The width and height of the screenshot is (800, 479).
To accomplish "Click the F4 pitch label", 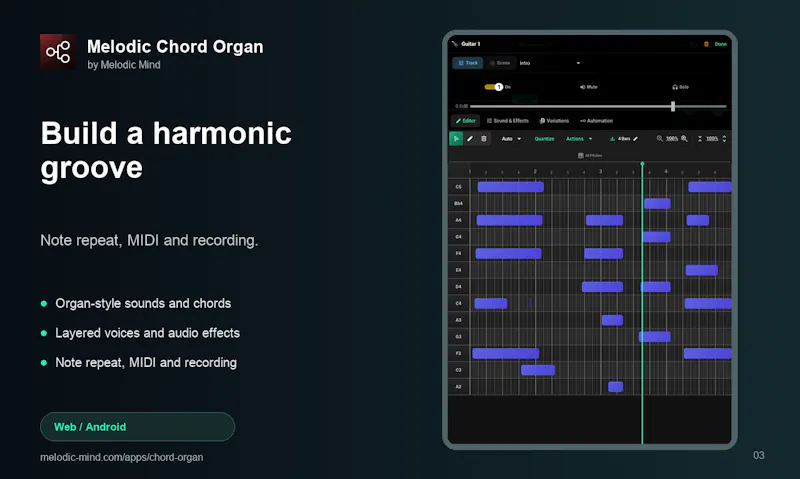I will (458, 253).
